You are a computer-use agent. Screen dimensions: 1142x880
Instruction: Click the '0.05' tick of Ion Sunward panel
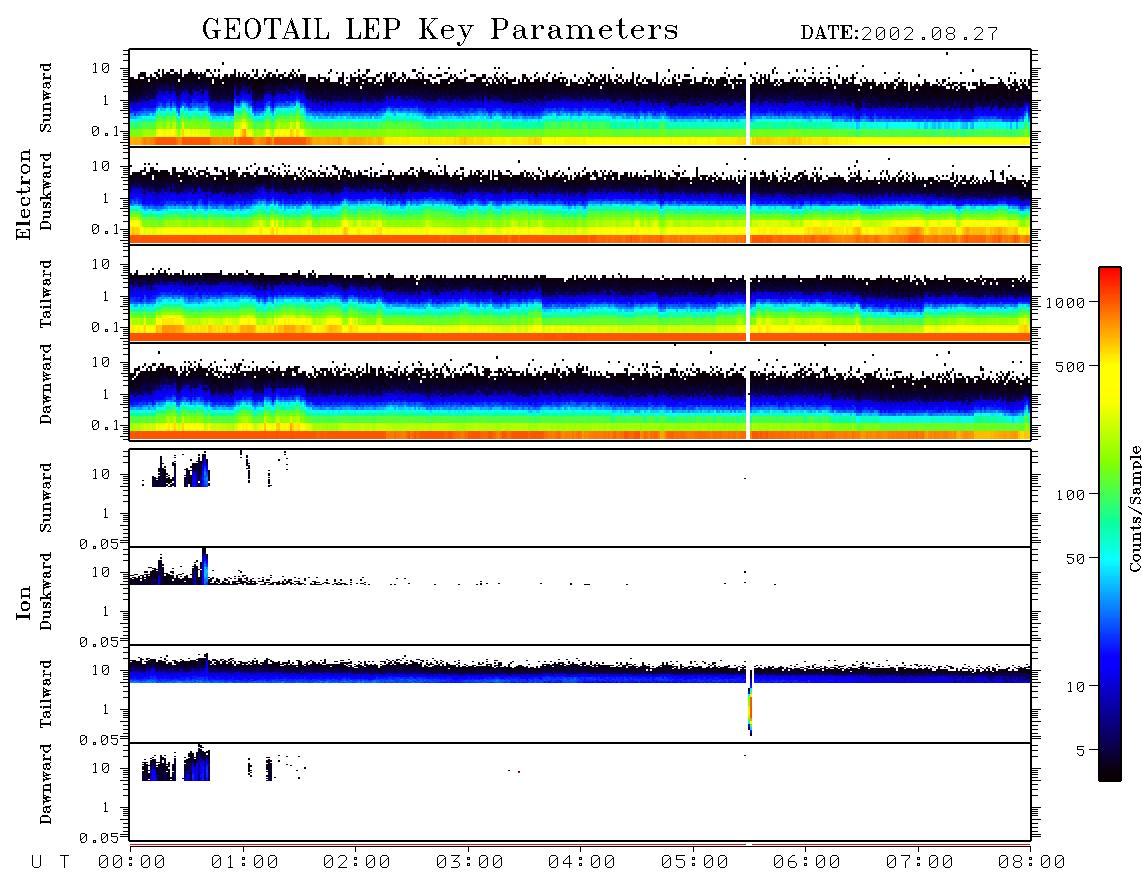tap(98, 544)
